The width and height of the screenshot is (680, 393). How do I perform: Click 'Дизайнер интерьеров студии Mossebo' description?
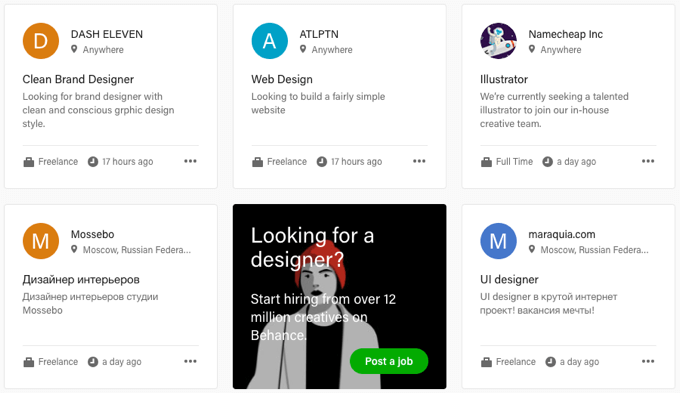coord(90,303)
